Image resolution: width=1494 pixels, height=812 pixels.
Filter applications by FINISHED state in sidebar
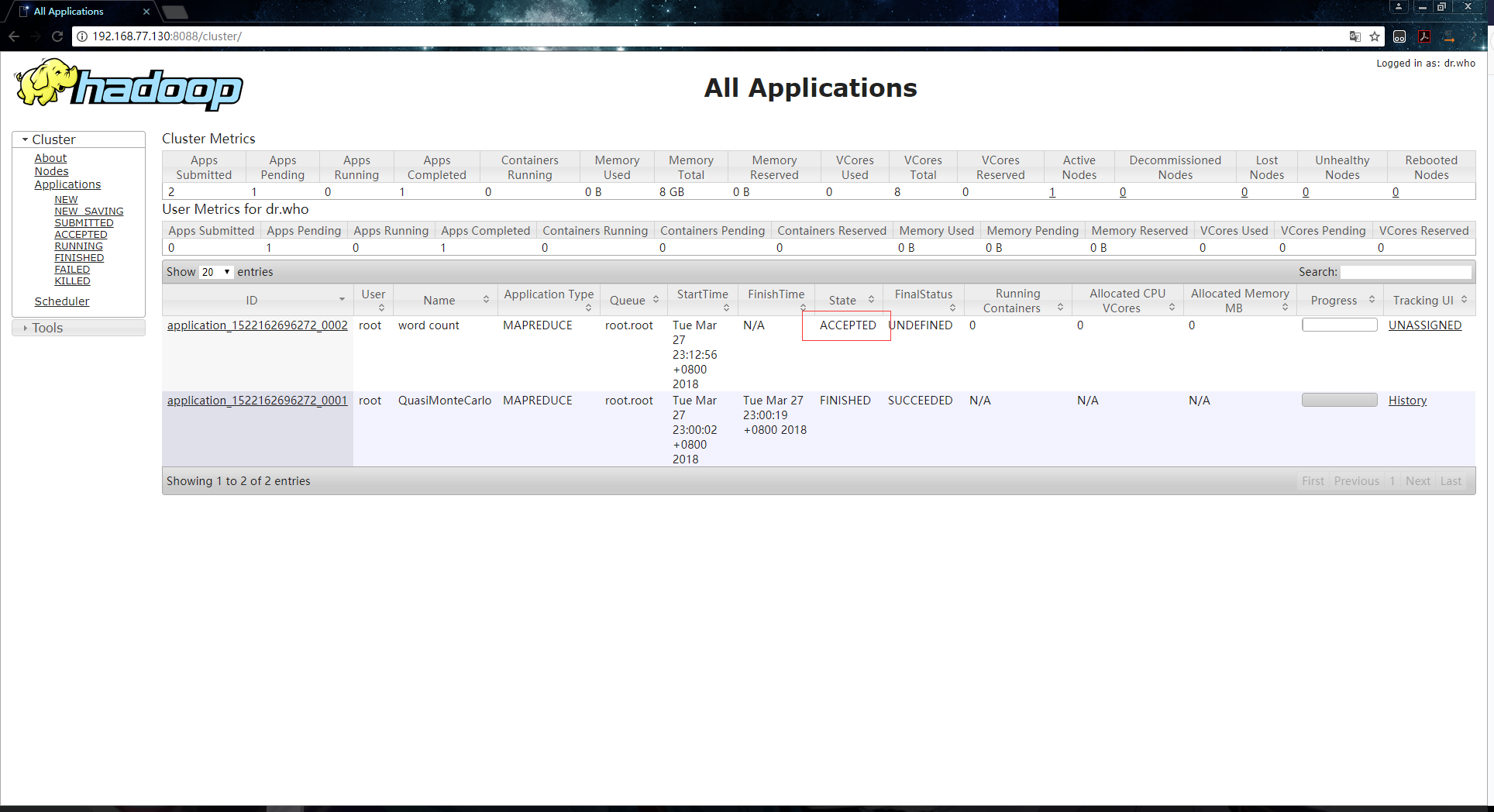79,258
